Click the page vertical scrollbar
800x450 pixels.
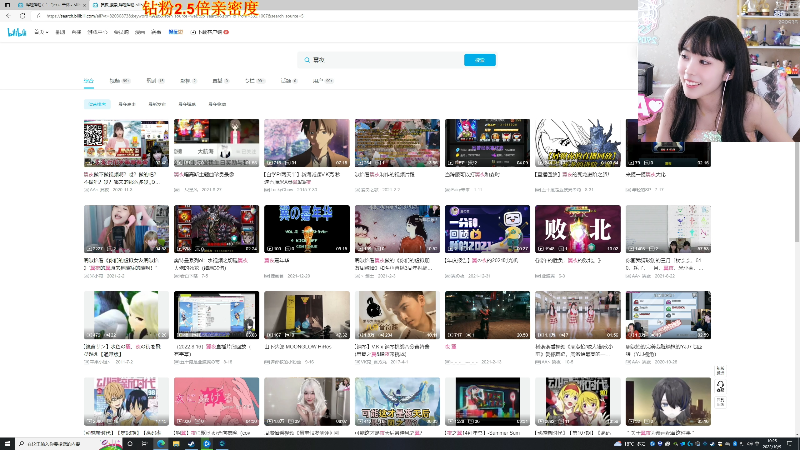[x=796, y=194]
